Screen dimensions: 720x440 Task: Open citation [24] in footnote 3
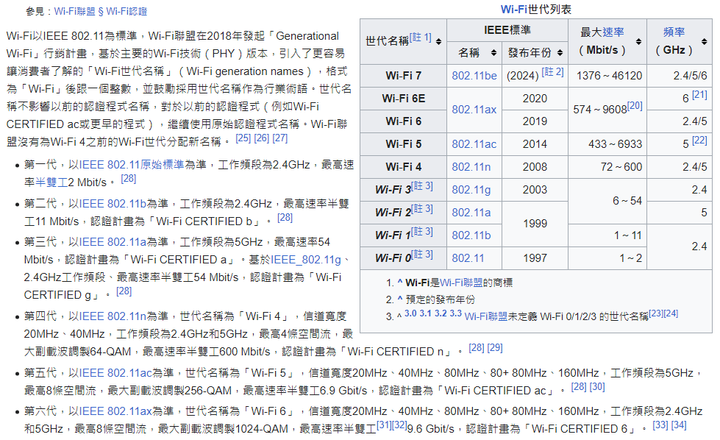point(671,313)
